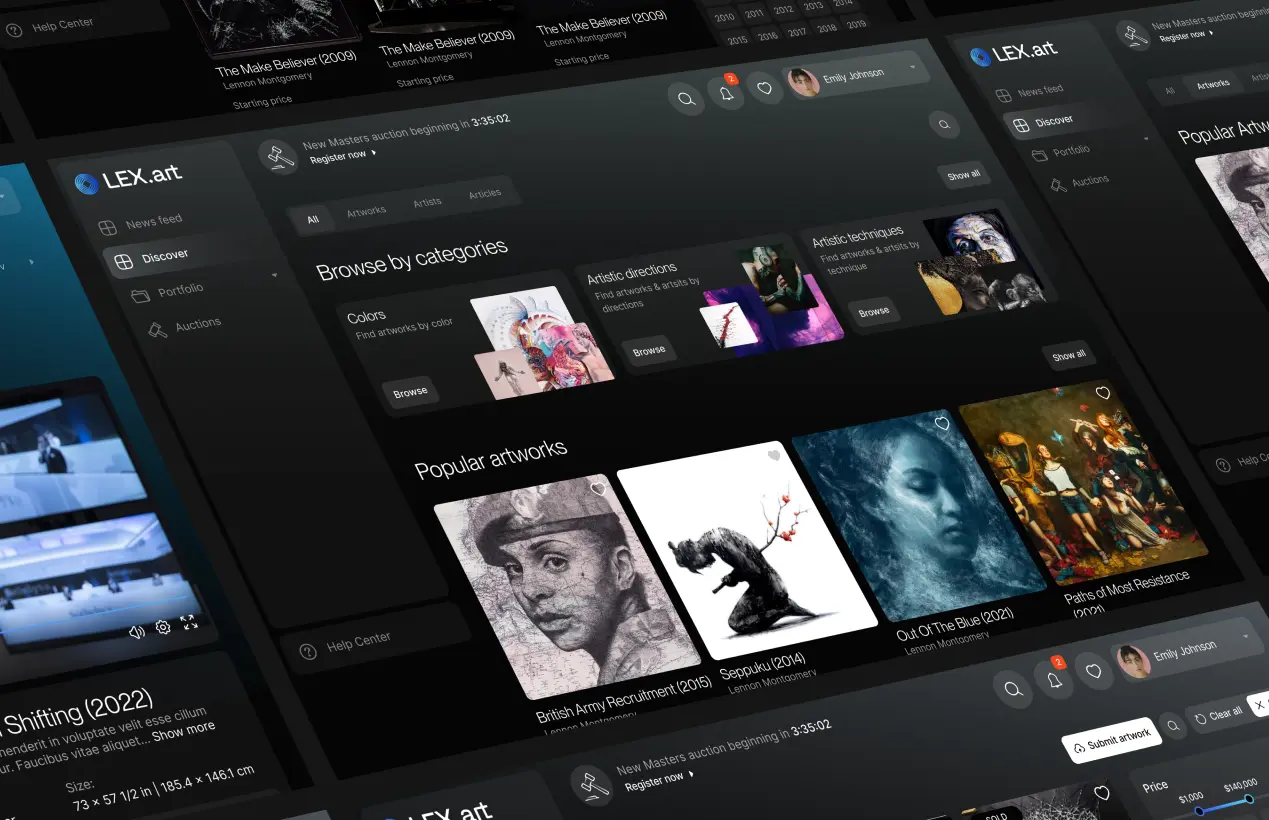This screenshot has height=820, width=1269.
Task: Select All tab in center screen
Action: pyautogui.click(x=313, y=219)
